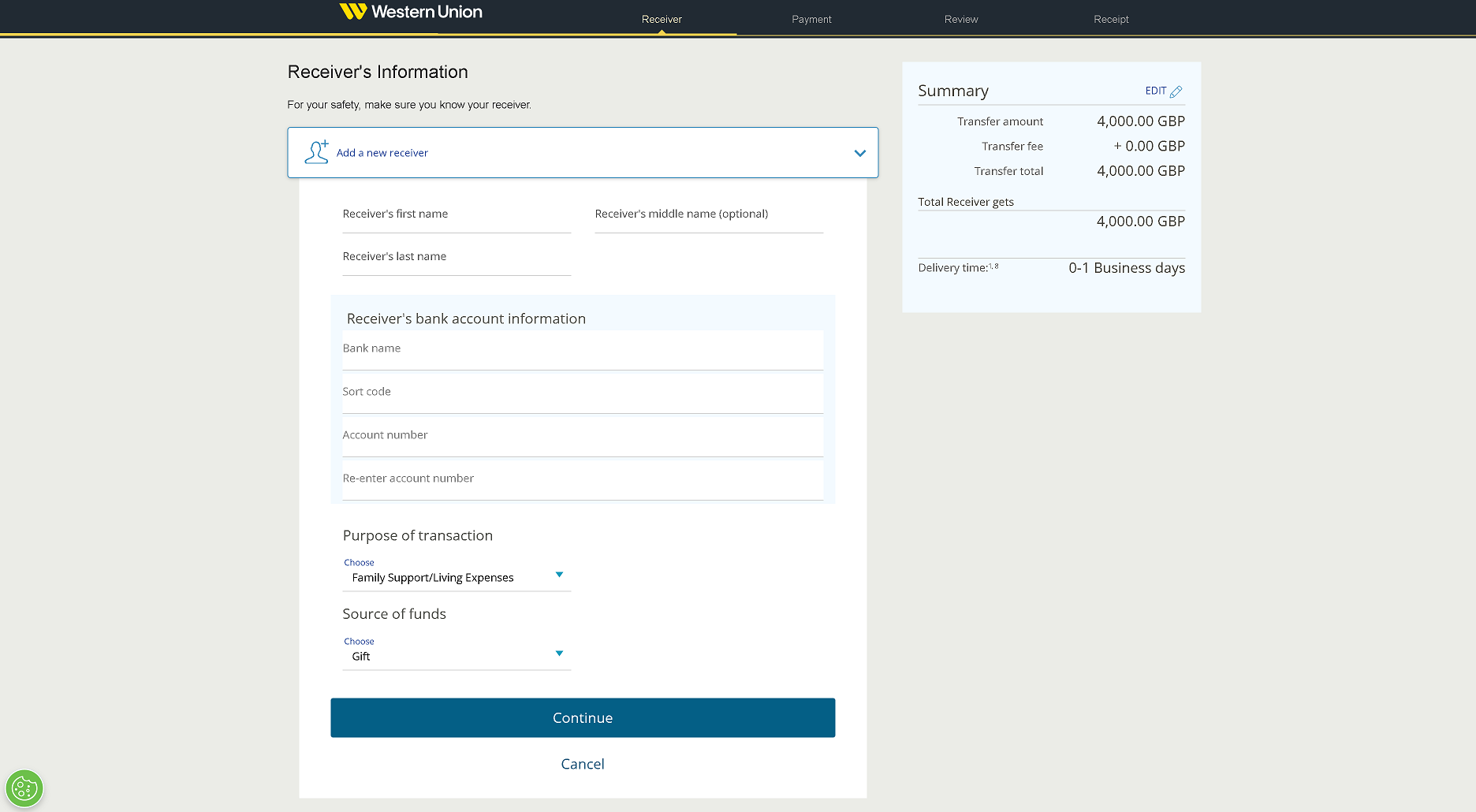Click the Cancel link
Image resolution: width=1476 pixels, height=812 pixels.
click(583, 764)
